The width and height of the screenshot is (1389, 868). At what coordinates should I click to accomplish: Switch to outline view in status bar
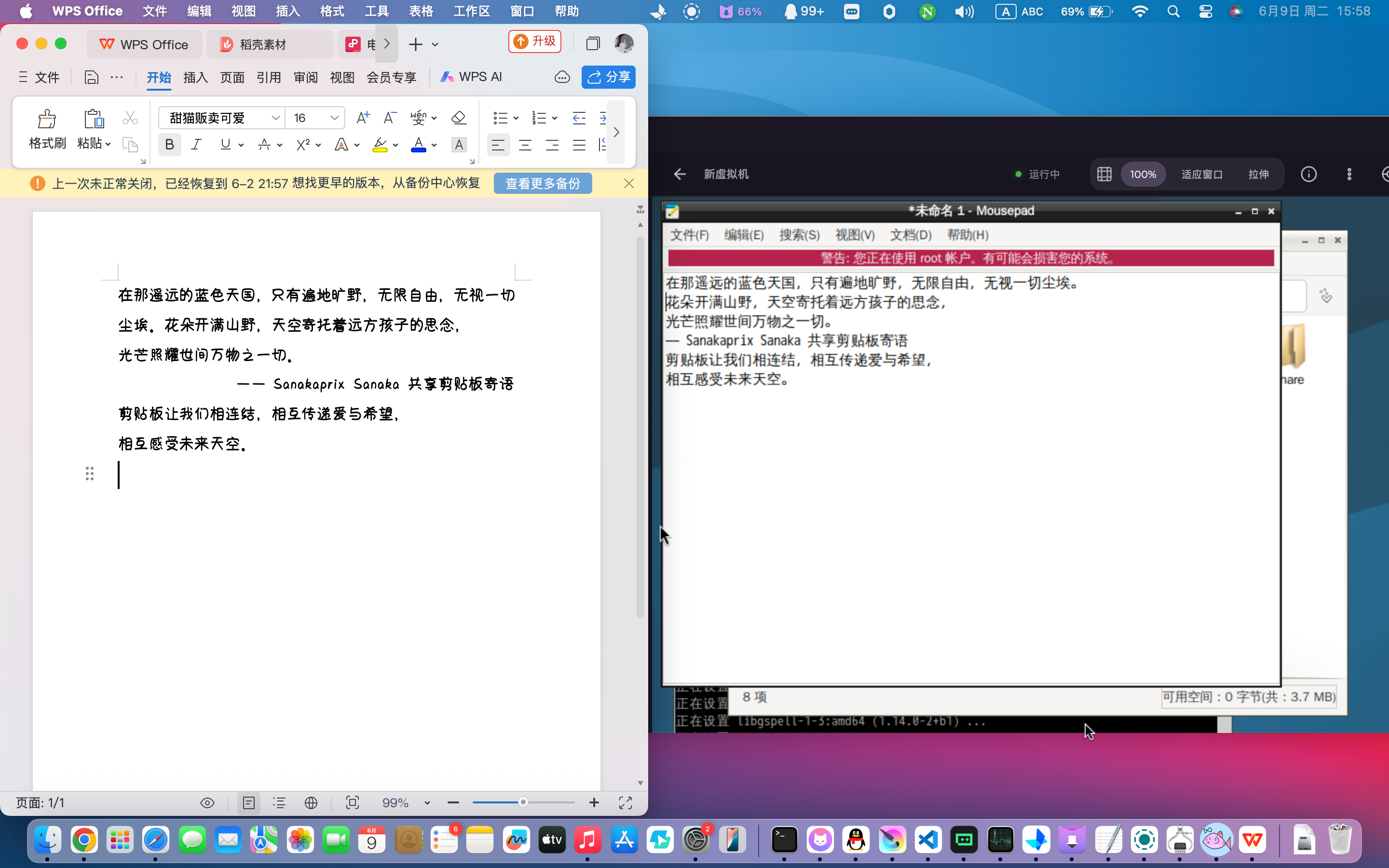tap(280, 802)
